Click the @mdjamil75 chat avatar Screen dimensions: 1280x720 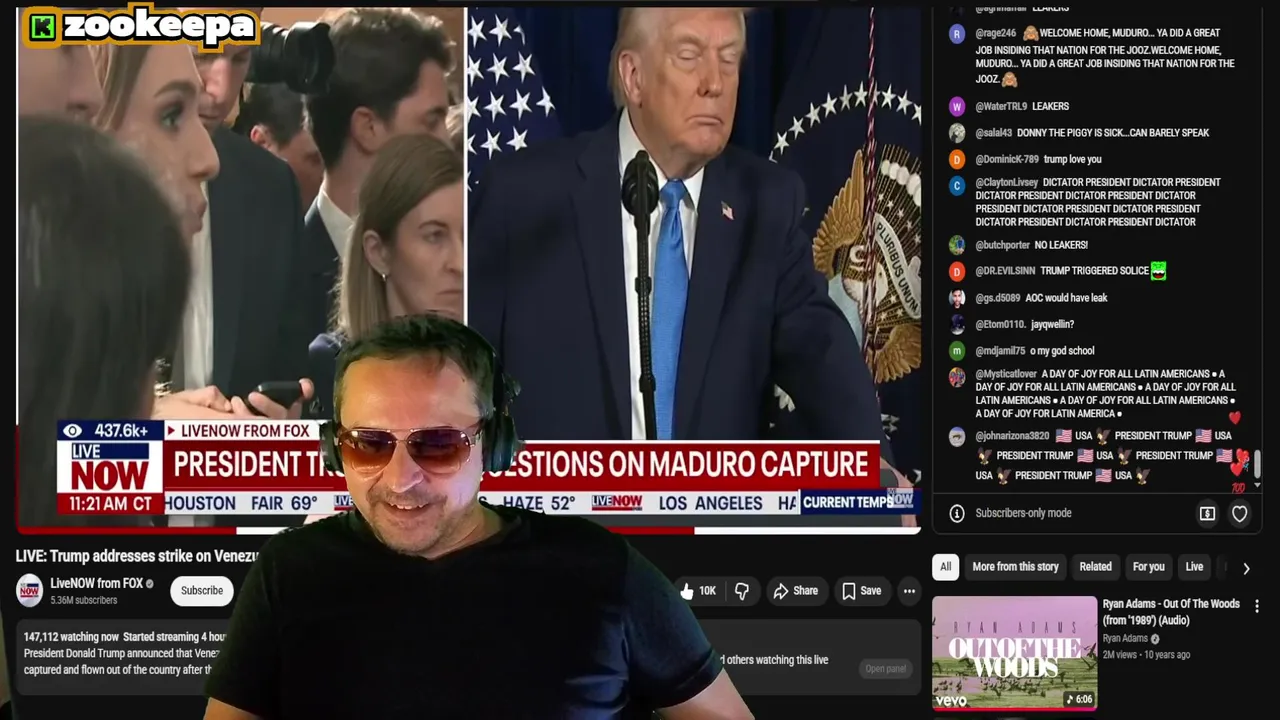pyautogui.click(x=957, y=351)
